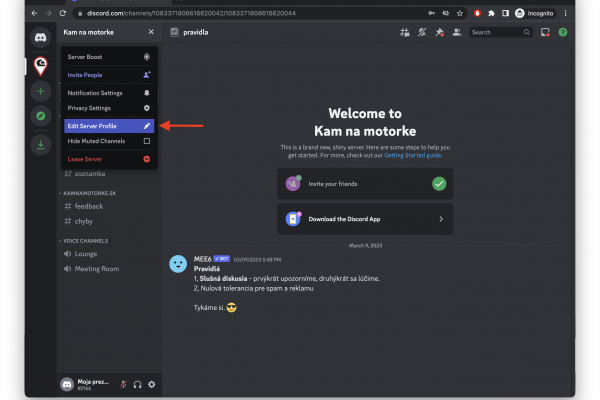Open the Getting Started guide link

412,155
